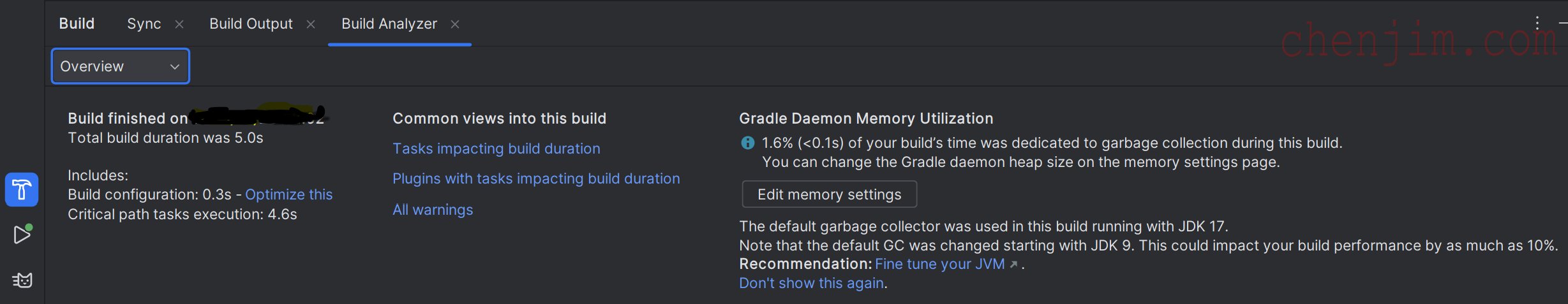Click the chevron arrow in Overview combo box
The height and width of the screenshot is (304, 1568).
point(174,66)
